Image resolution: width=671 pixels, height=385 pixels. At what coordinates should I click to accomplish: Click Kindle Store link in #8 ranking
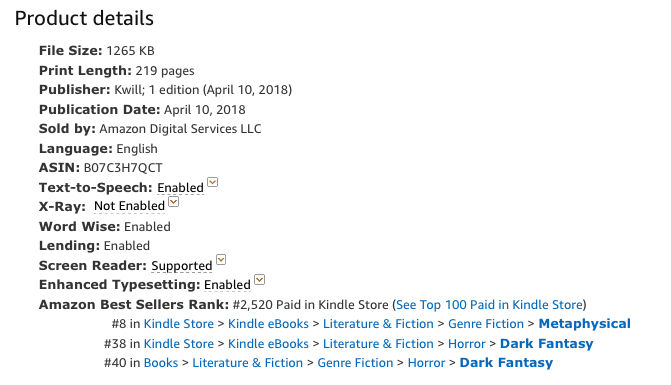(x=178, y=324)
